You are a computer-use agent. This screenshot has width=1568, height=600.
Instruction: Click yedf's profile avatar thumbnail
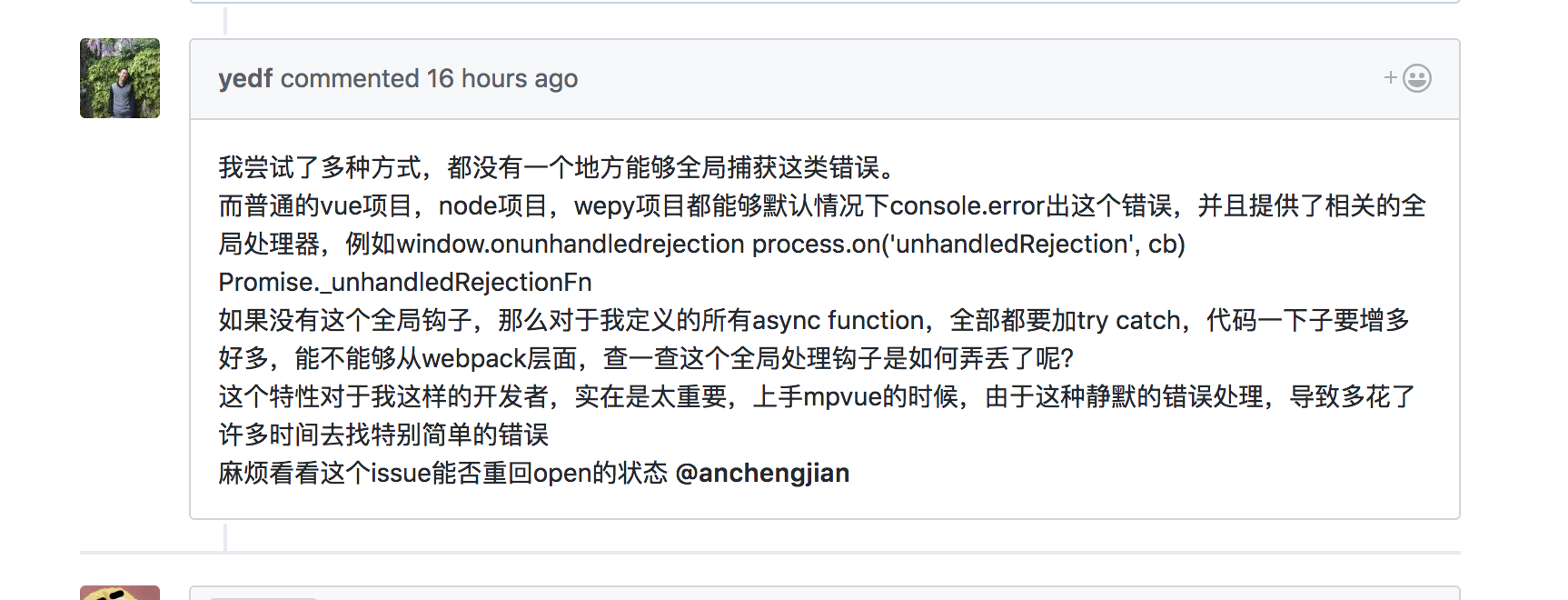click(119, 78)
